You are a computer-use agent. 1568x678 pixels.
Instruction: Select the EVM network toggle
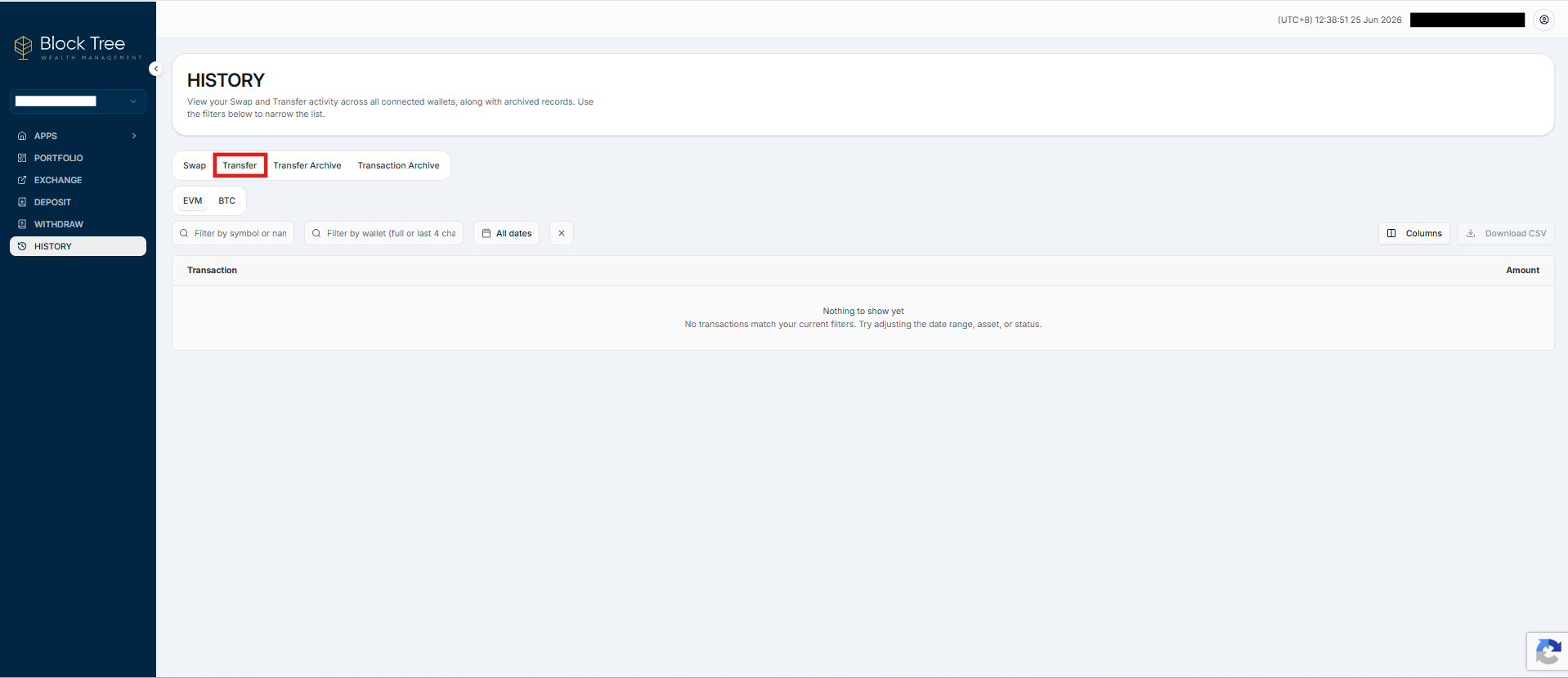pyautogui.click(x=193, y=200)
